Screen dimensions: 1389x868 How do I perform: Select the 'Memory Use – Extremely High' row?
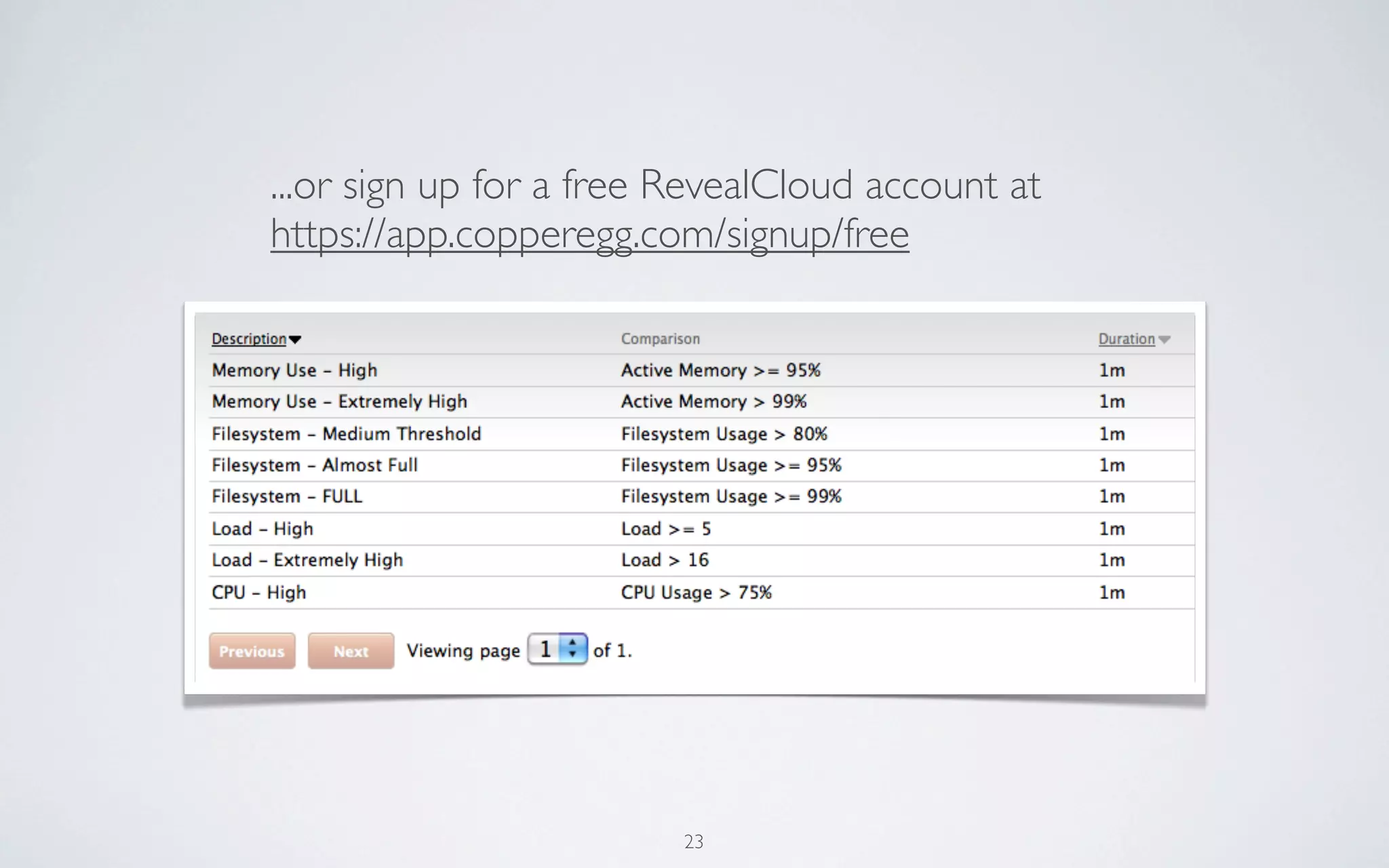coord(701,402)
